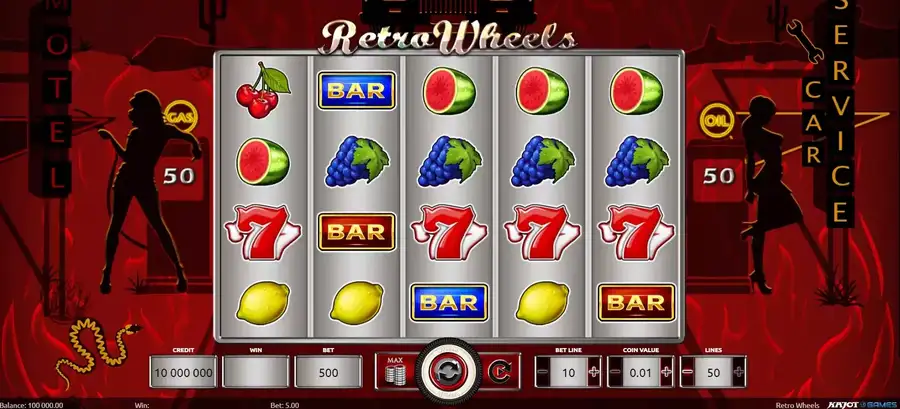
Task: Select the GAS badge icon on left
Action: click(180, 116)
